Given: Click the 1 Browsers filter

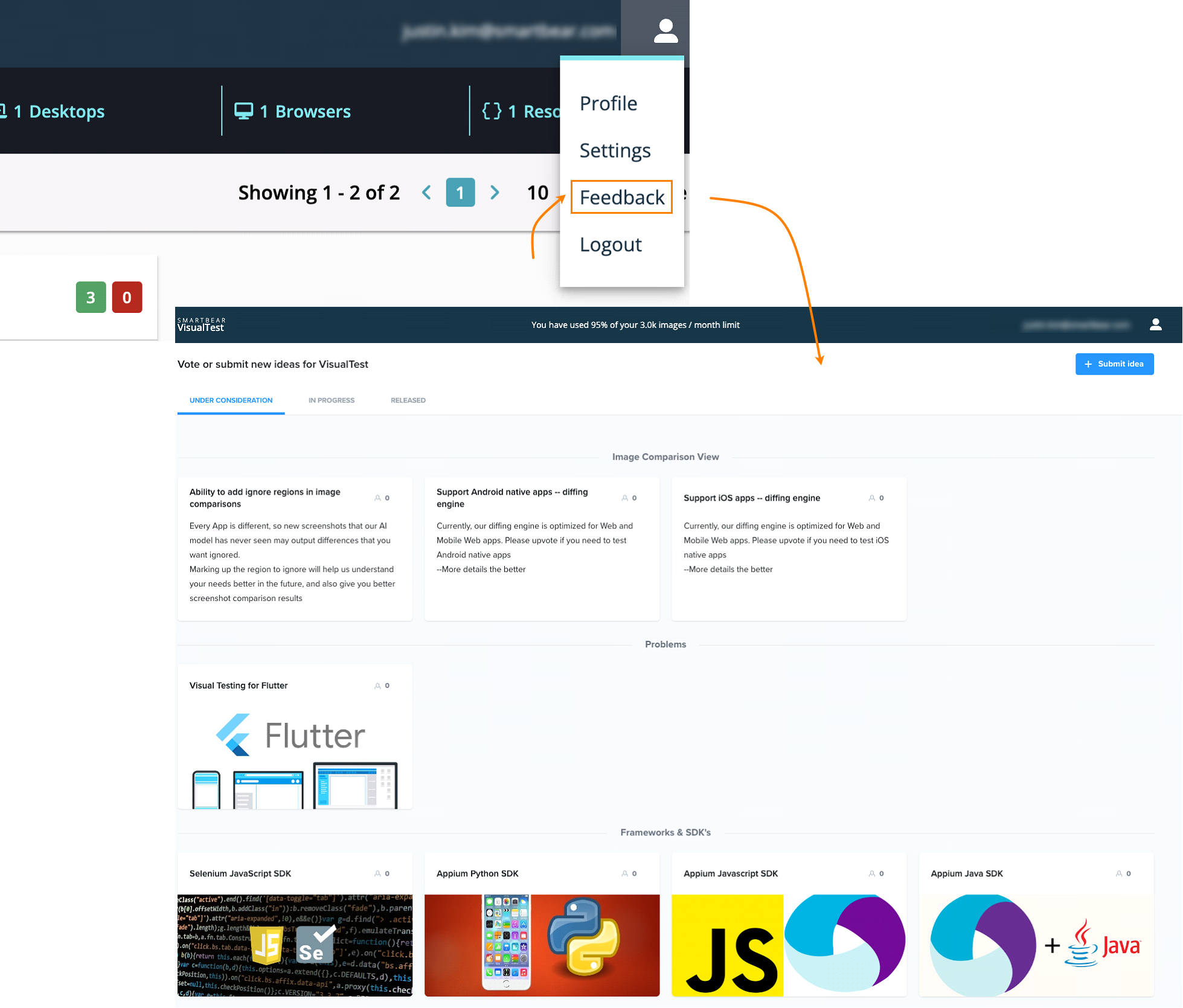Looking at the screenshot, I should [x=293, y=112].
